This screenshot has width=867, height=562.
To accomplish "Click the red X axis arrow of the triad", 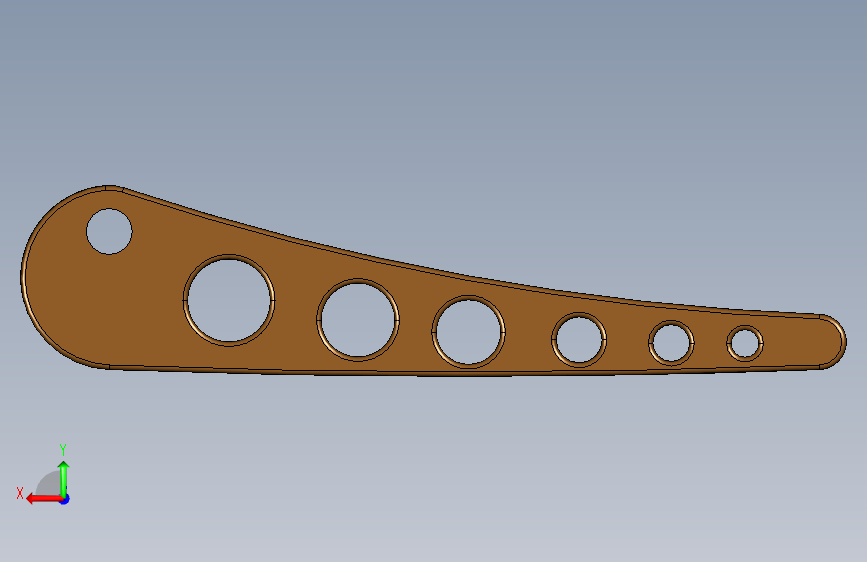I will [x=44, y=499].
